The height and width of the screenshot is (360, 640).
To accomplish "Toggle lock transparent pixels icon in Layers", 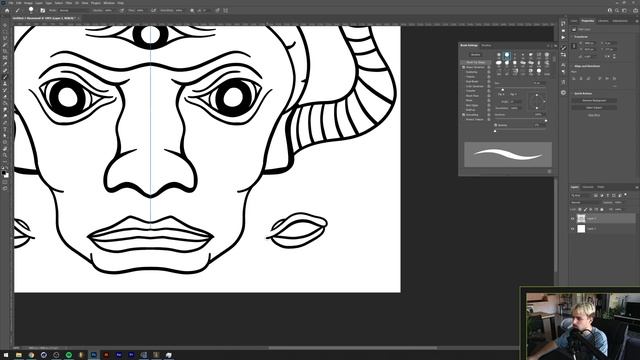I will pos(580,209).
